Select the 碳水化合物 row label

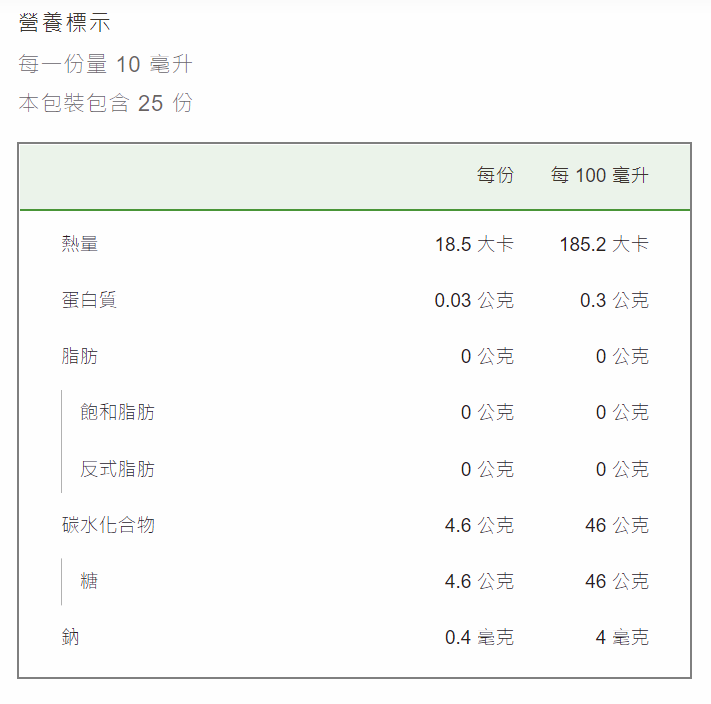(x=108, y=525)
